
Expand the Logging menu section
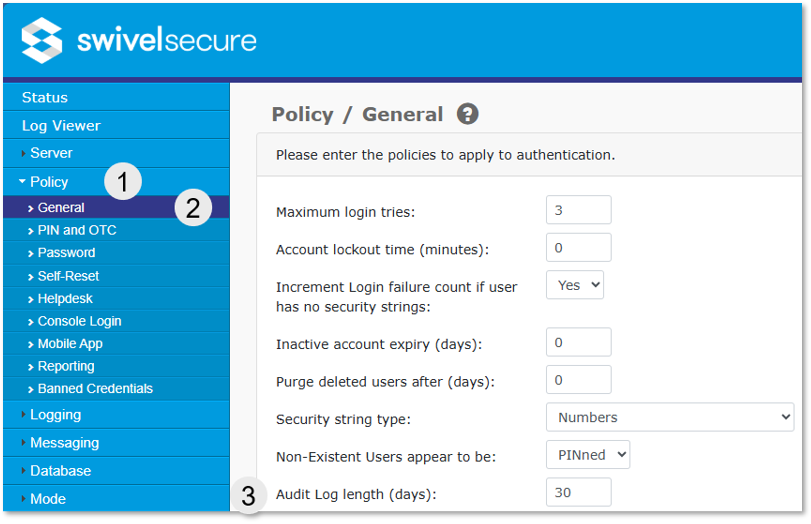55,415
